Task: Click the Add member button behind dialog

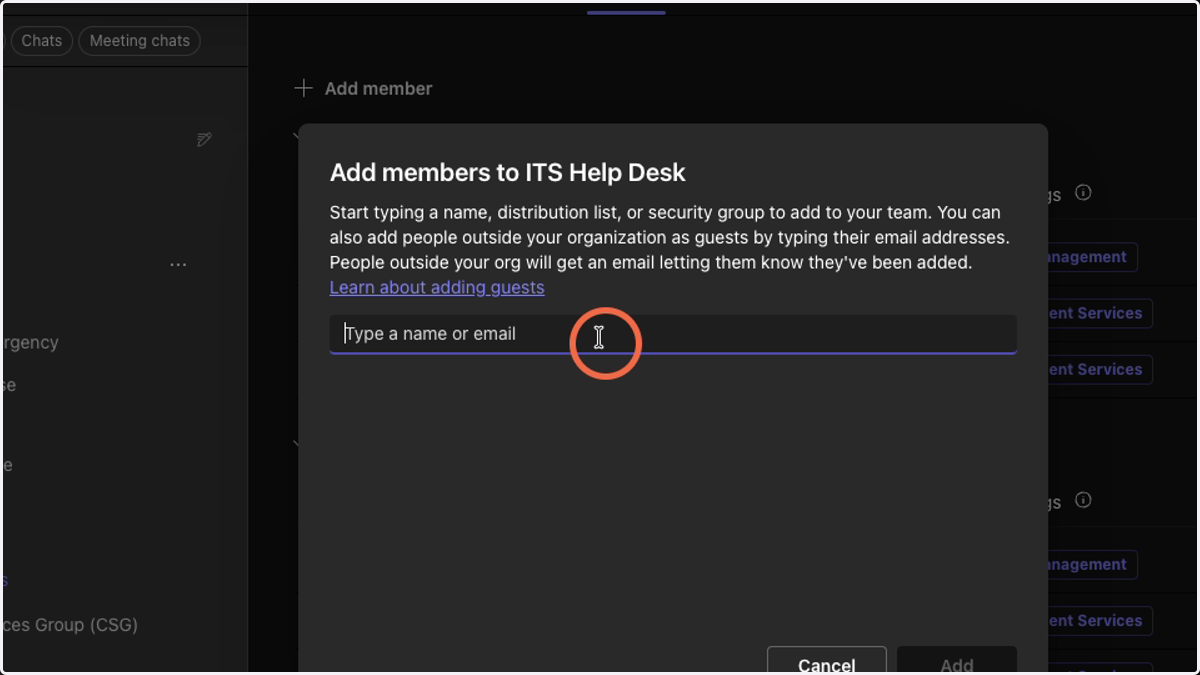Action: pos(364,89)
